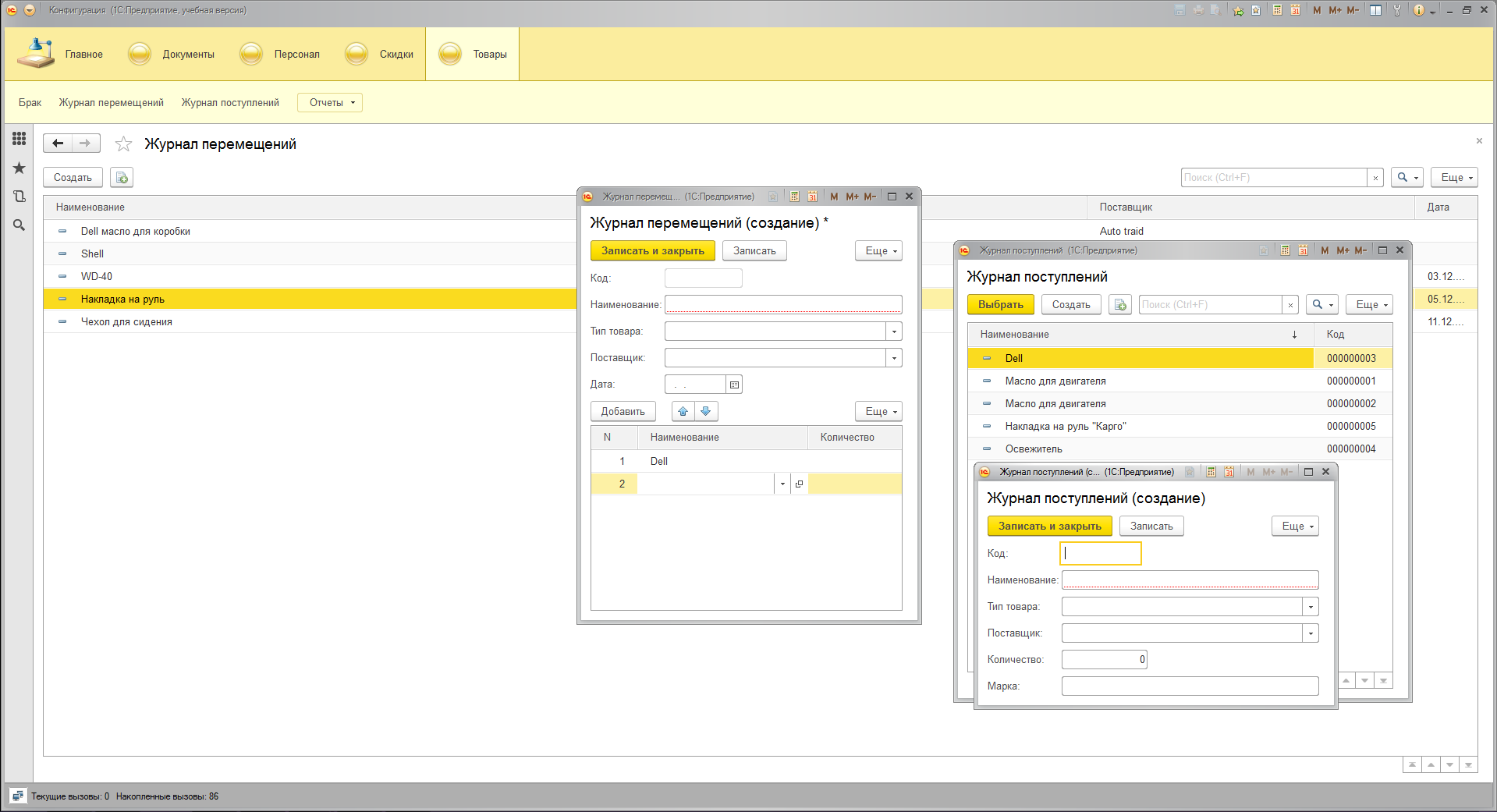Click the Выбрать button
1497x812 pixels.
pos(1001,305)
